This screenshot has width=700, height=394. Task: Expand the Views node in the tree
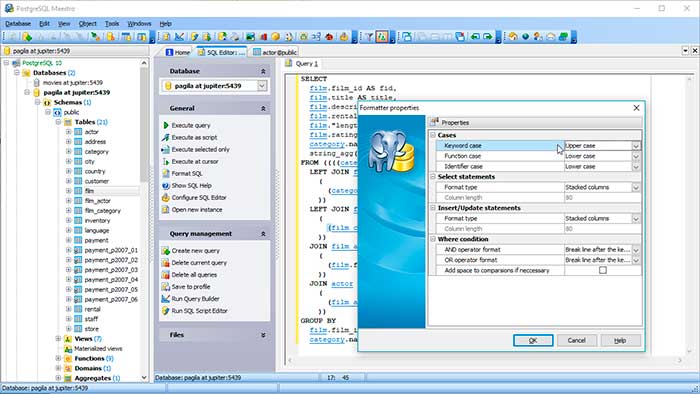click(x=58, y=339)
